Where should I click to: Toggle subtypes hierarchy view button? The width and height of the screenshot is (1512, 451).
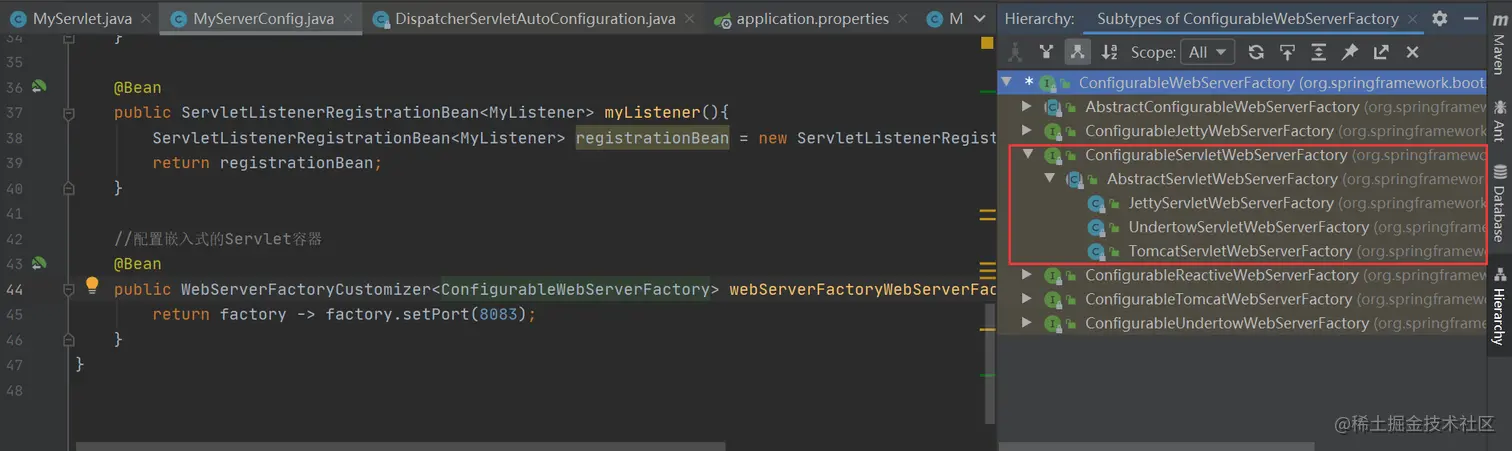[x=1077, y=52]
